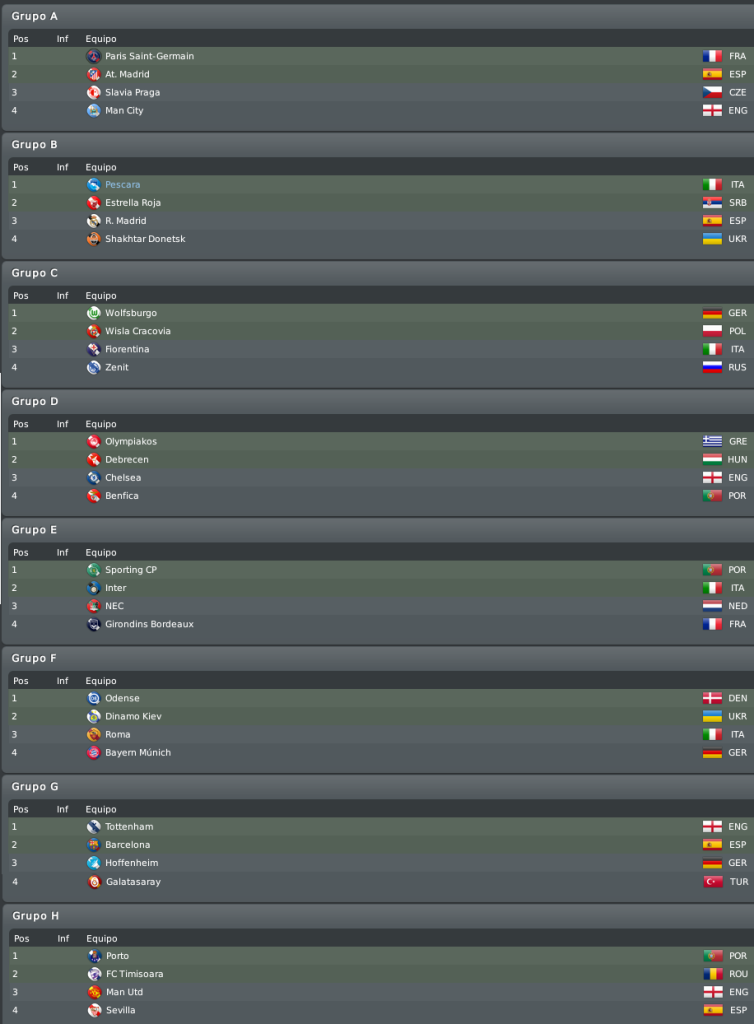
Task: Open the R. Madrid team page
Action: pos(126,221)
